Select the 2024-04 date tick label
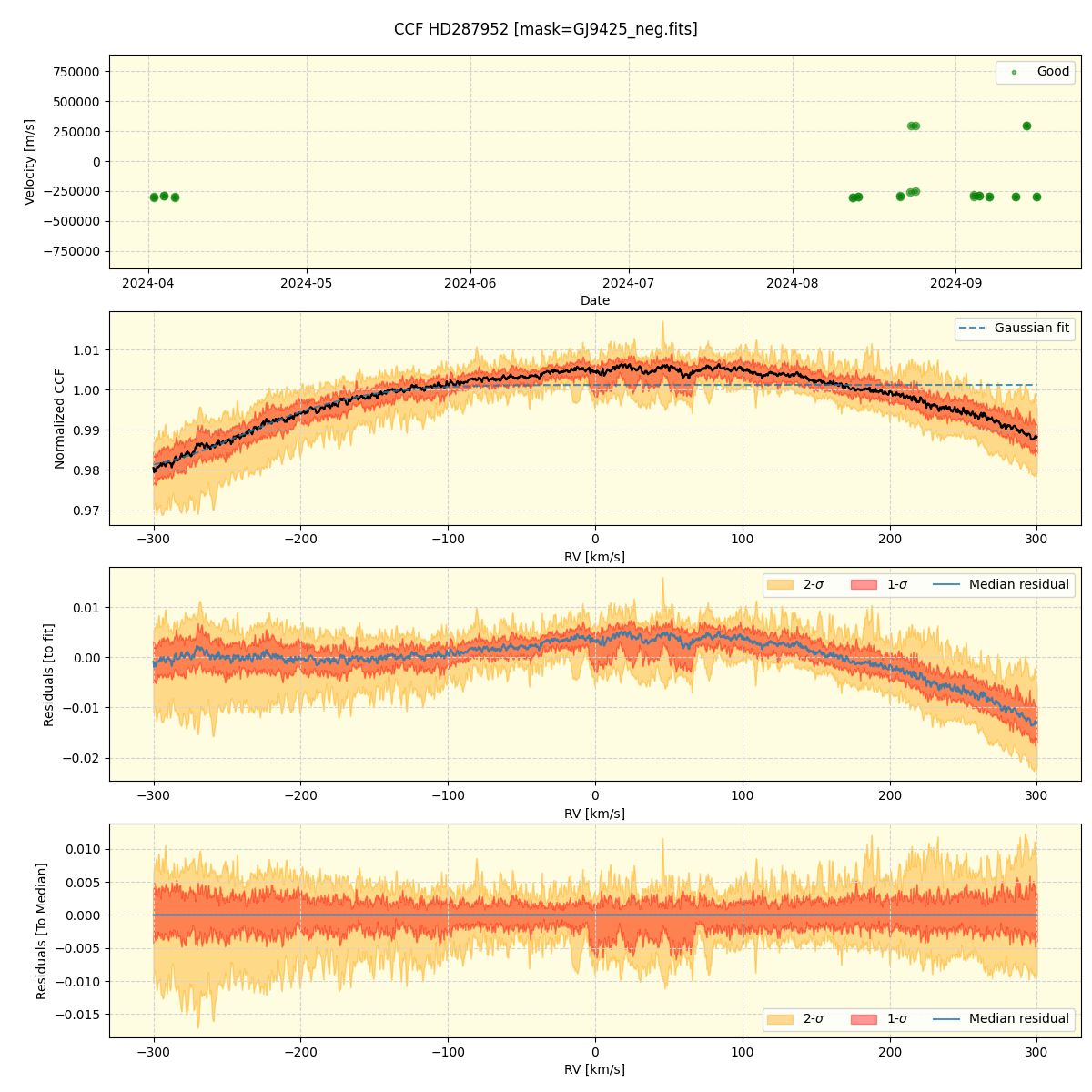This screenshot has height=1092, width=1092. point(148,283)
